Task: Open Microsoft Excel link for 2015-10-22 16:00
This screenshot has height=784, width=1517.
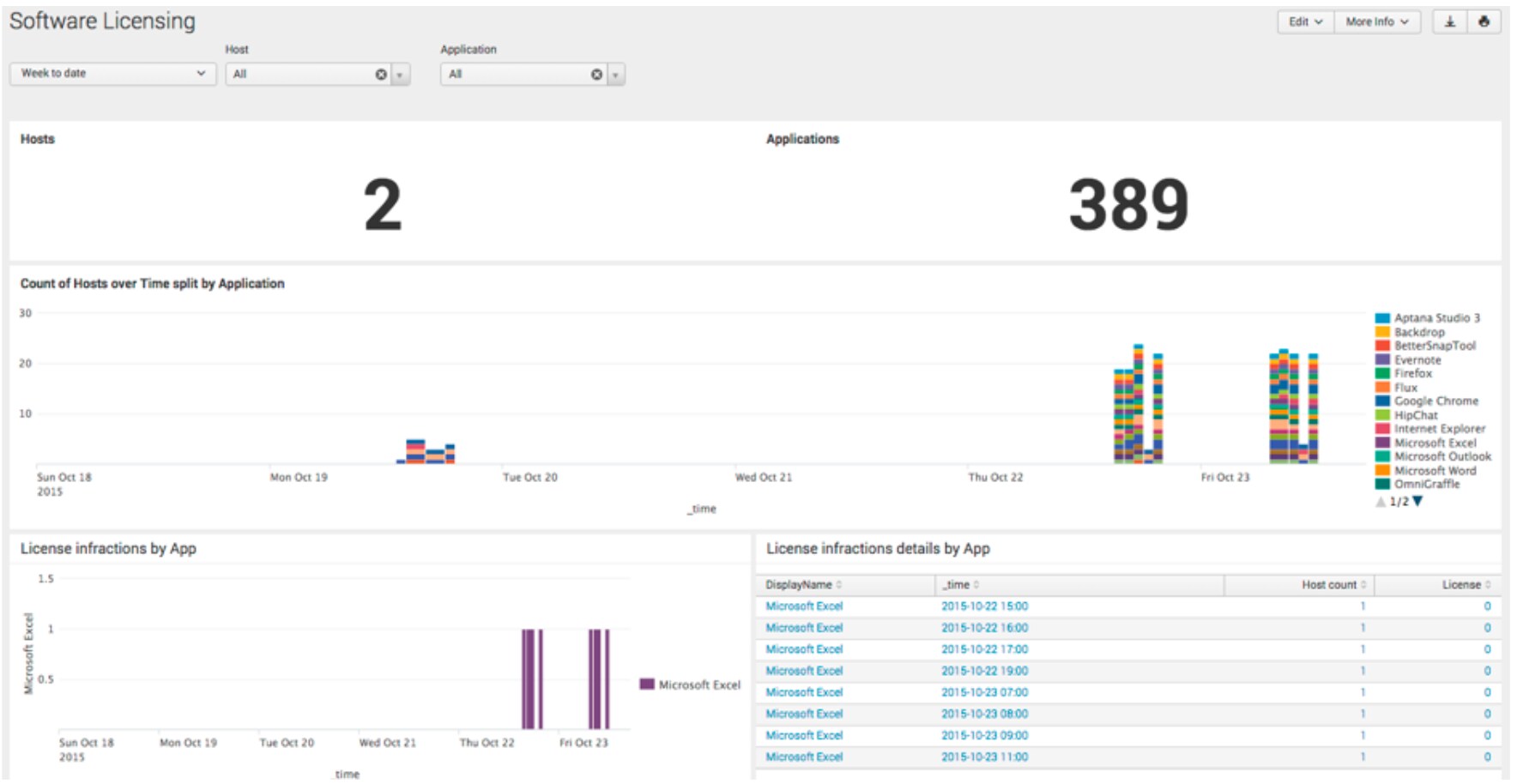Action: [x=804, y=628]
